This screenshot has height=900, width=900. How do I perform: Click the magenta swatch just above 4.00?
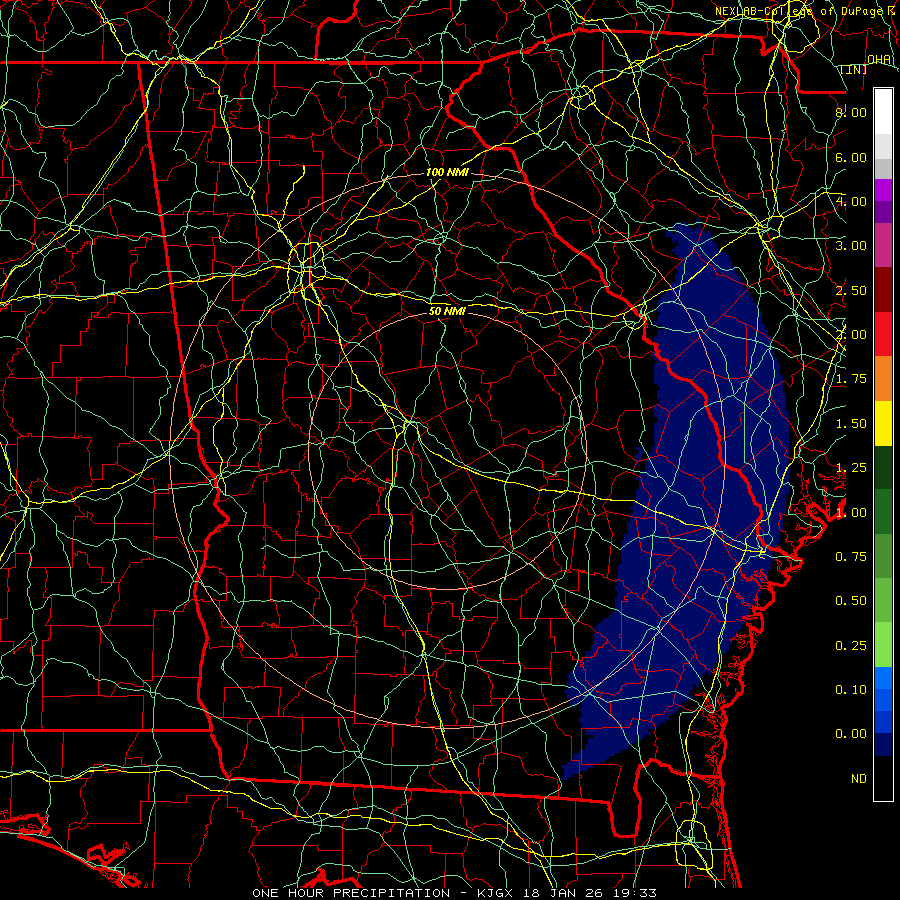pos(883,190)
